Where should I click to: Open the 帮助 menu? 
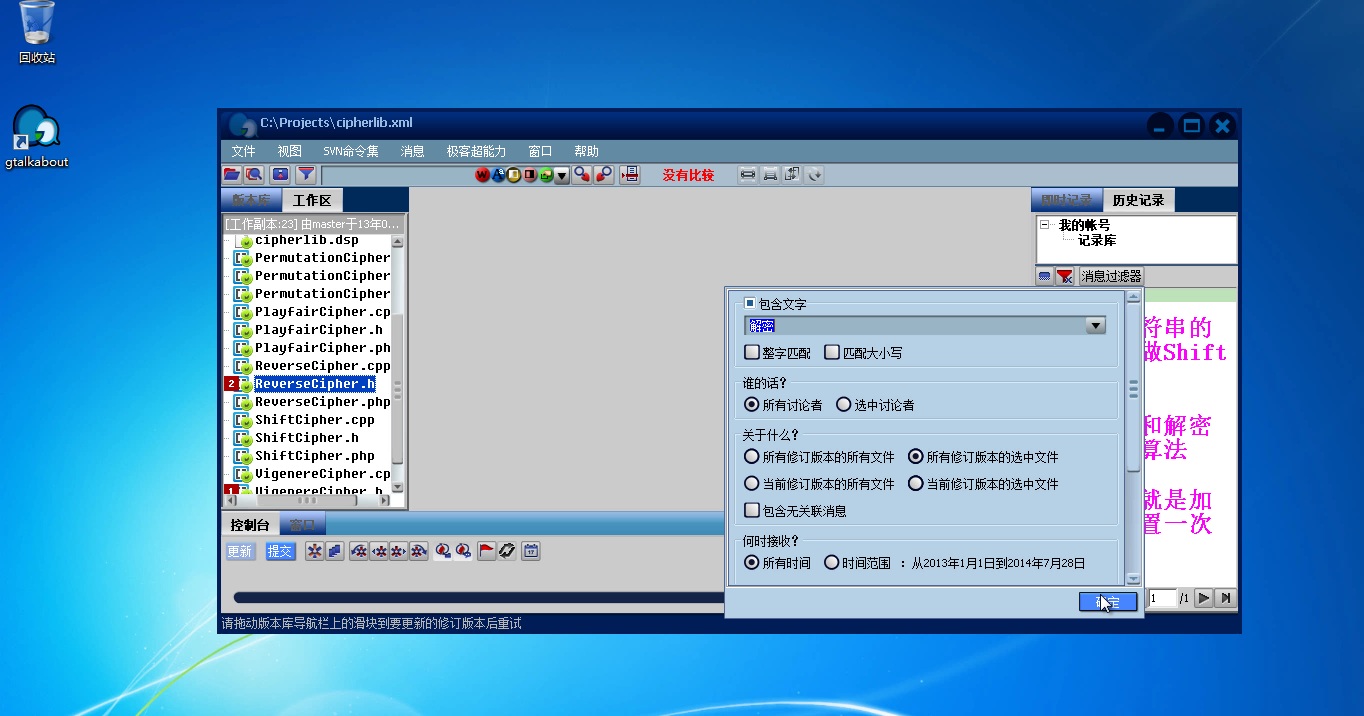(586, 152)
